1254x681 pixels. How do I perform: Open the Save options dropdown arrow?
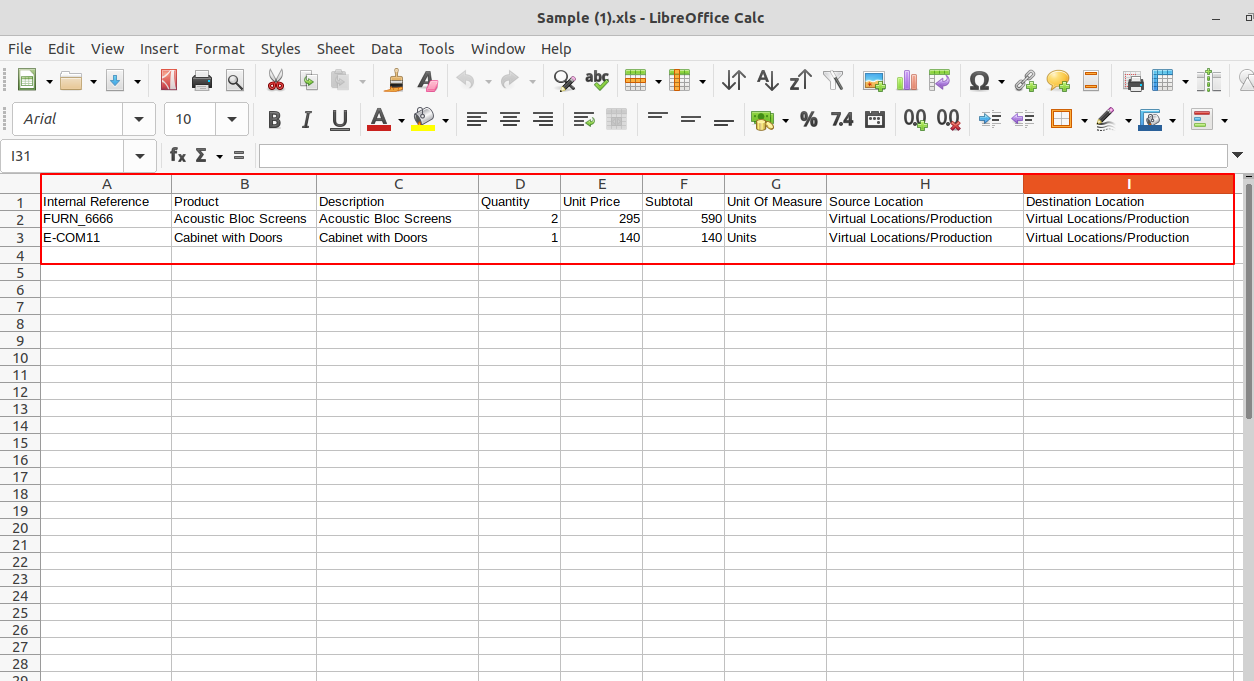click(x=136, y=81)
